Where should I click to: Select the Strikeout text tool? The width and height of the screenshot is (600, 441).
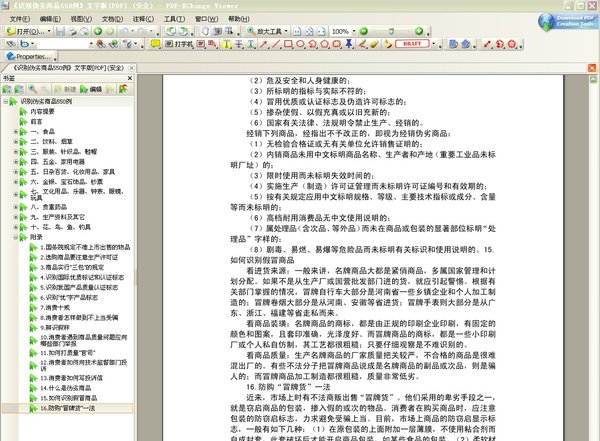pyautogui.click(x=239, y=44)
